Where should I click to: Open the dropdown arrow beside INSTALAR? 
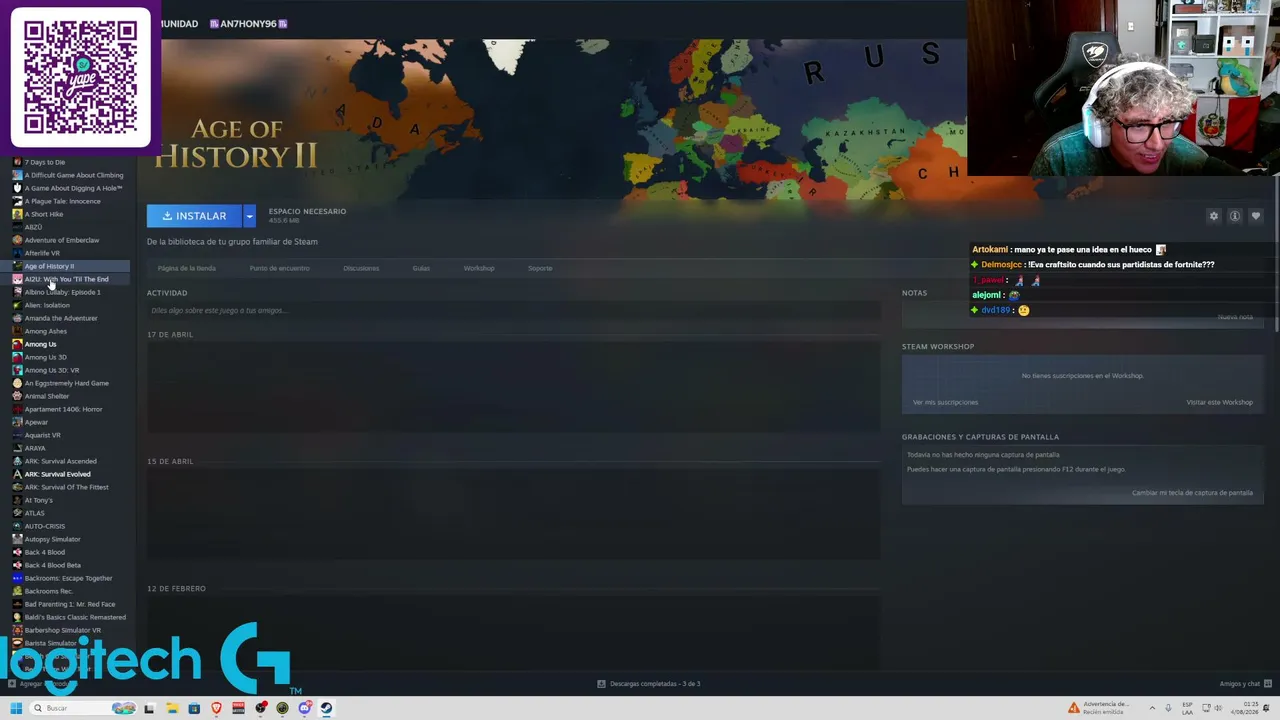coord(250,216)
